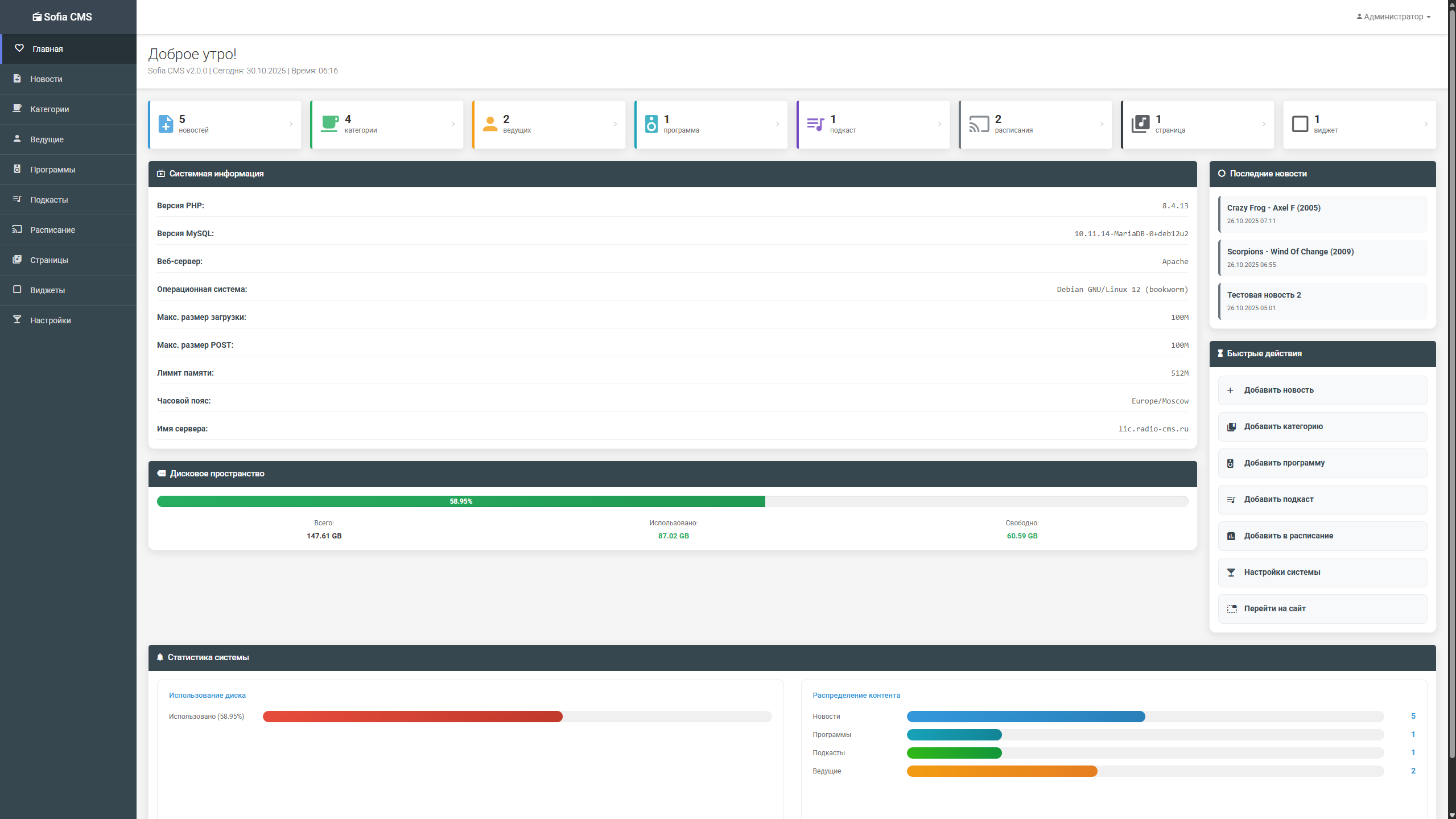Expand the расписания card using its arrow

1101,124
